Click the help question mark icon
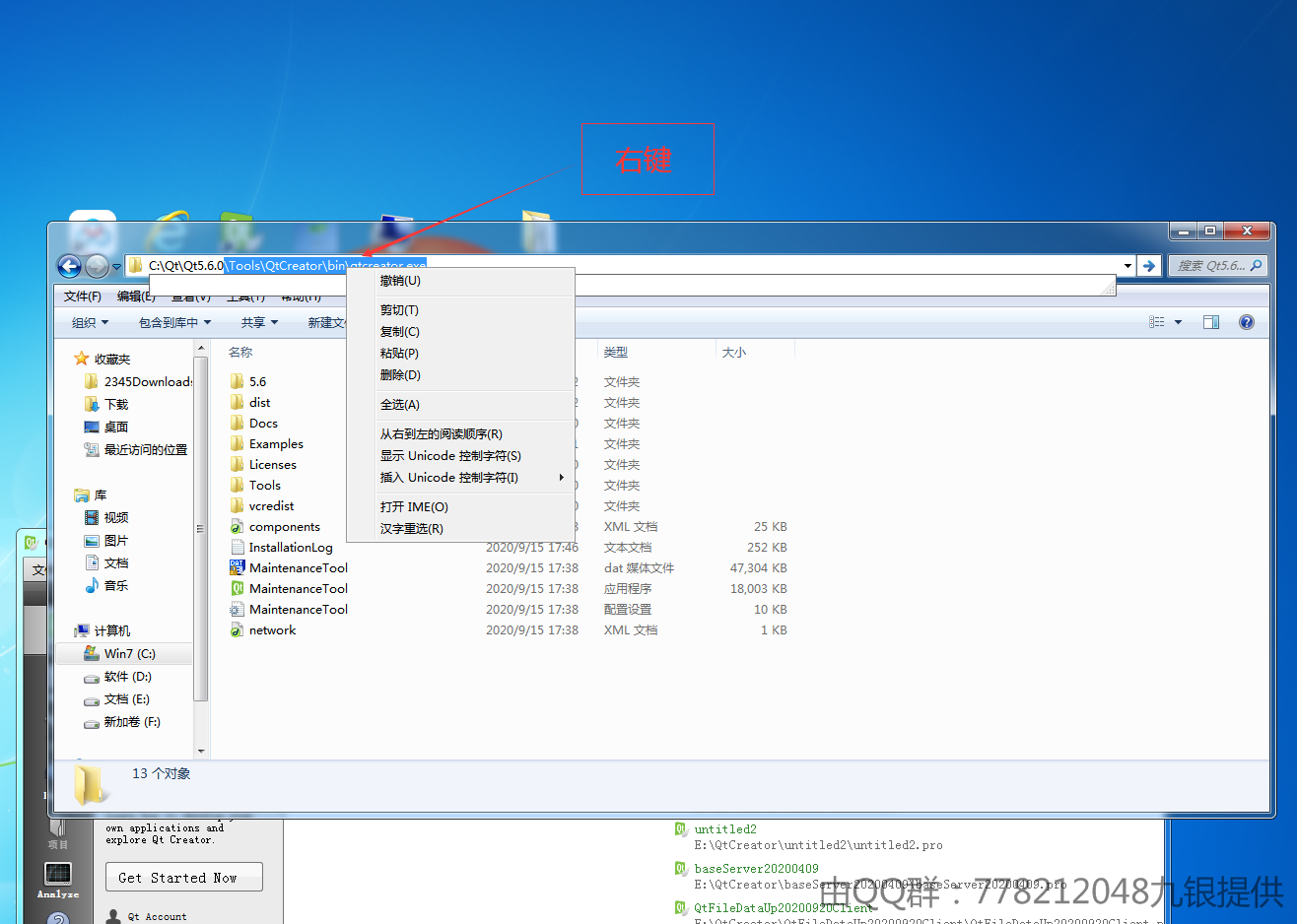1297x924 pixels. [x=1247, y=322]
